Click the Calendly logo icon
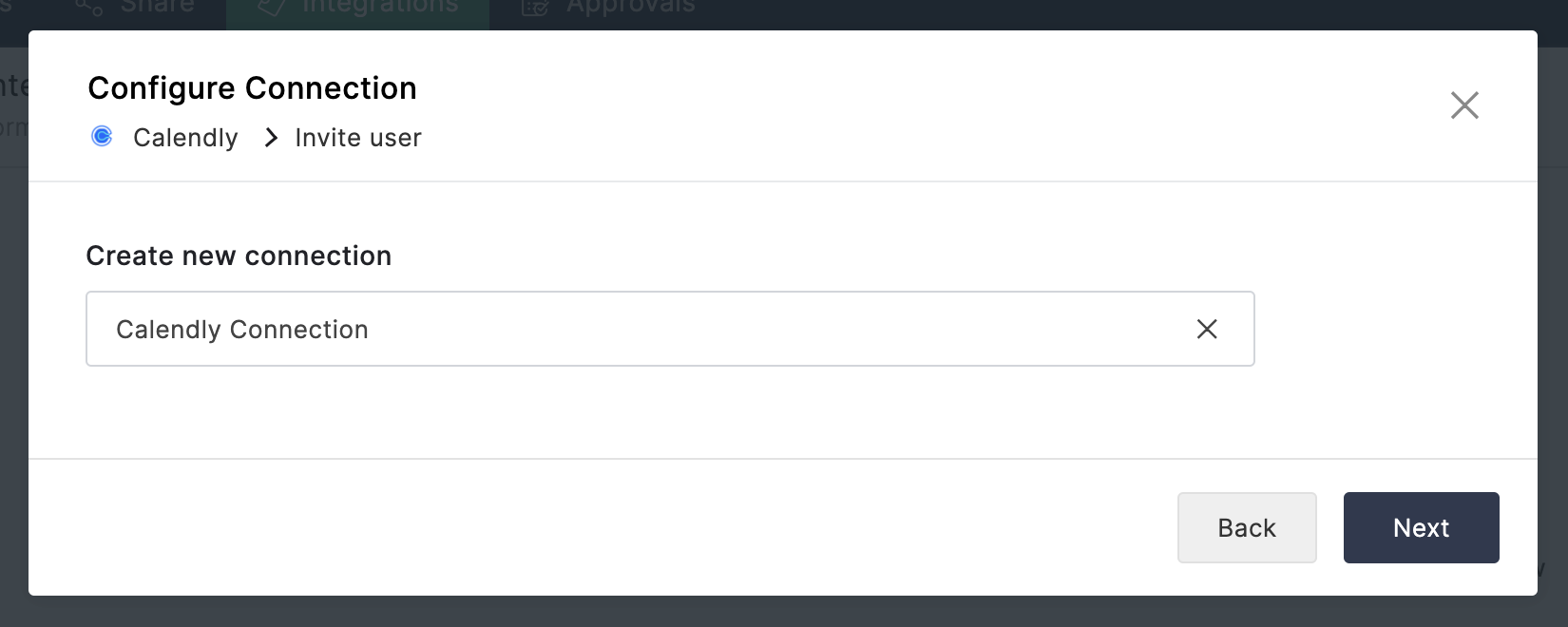The width and height of the screenshot is (1568, 627). point(102,137)
